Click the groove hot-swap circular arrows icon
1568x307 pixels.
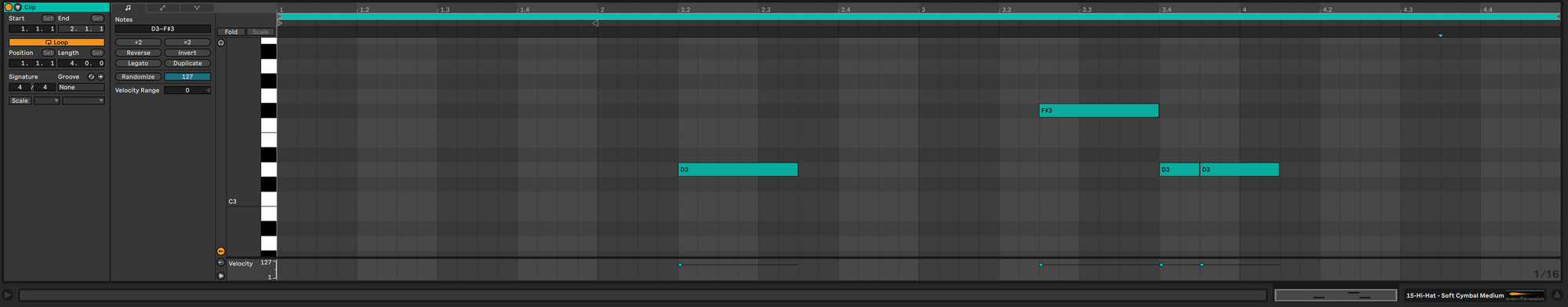[91, 77]
